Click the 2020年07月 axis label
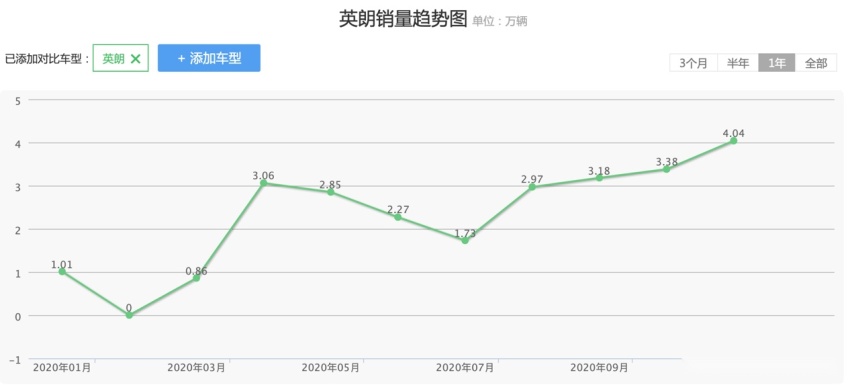The image size is (852, 385). [465, 368]
